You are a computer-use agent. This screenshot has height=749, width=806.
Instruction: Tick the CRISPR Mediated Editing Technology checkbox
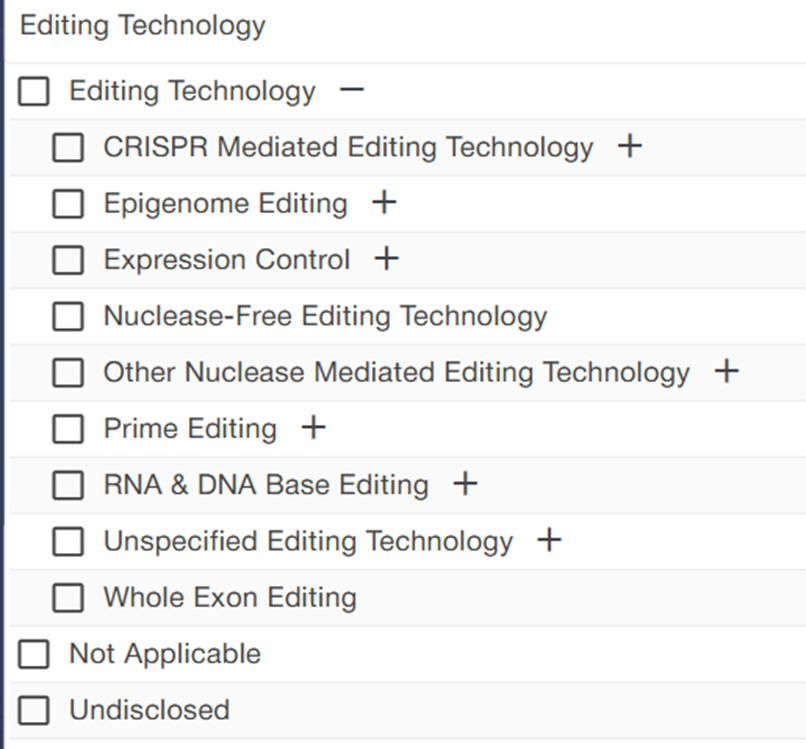(x=68, y=148)
